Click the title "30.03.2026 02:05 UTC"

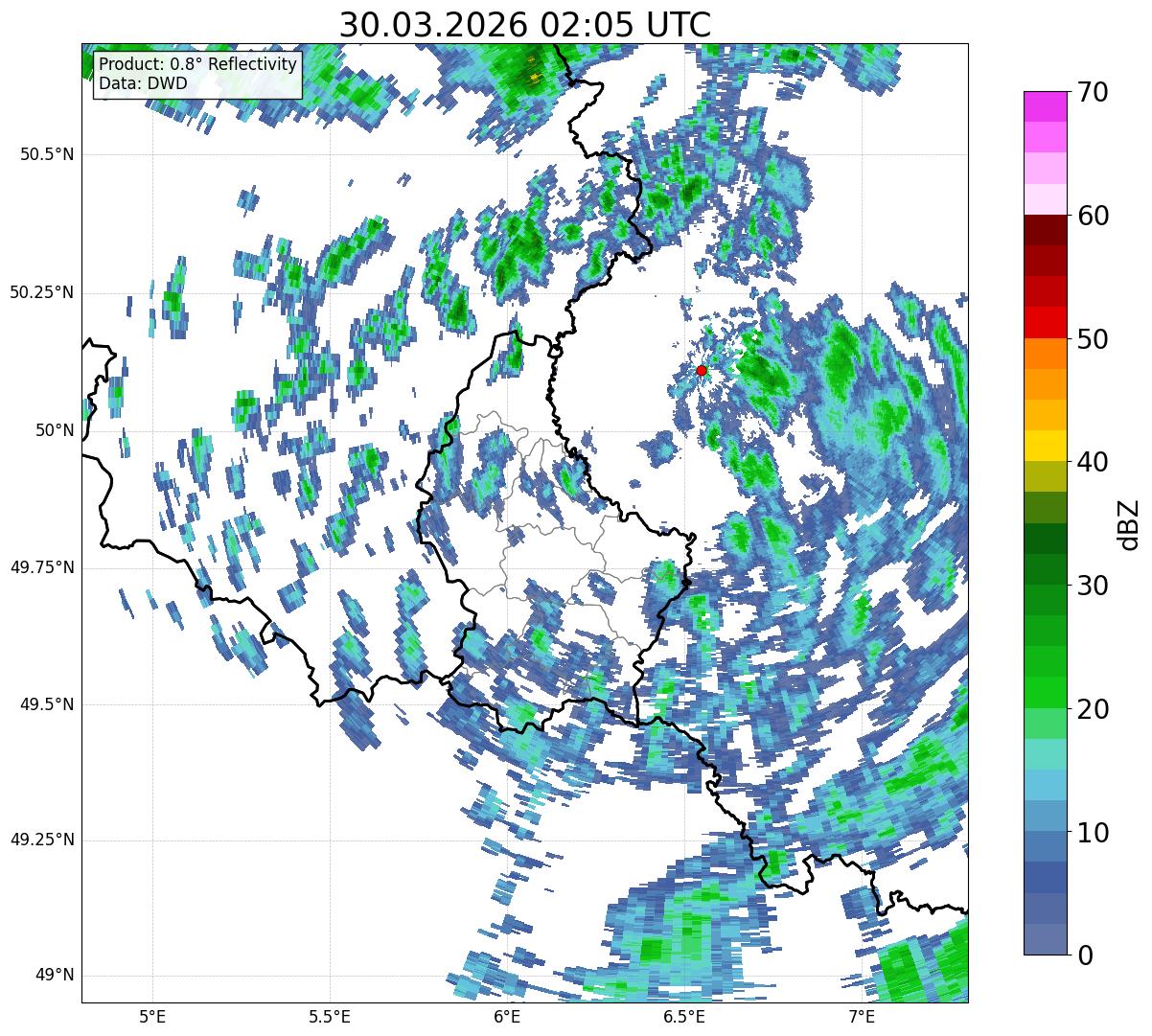coord(525,24)
